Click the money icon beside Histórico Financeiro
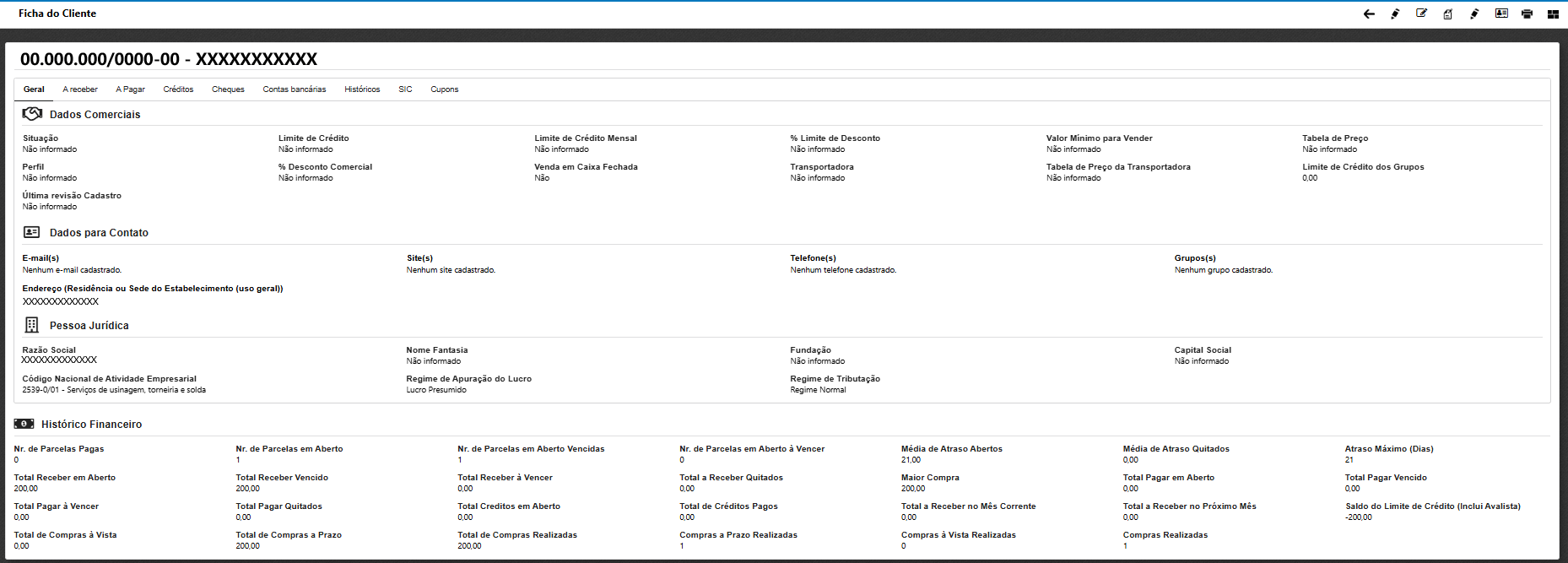The width and height of the screenshot is (1568, 563). pos(24,424)
